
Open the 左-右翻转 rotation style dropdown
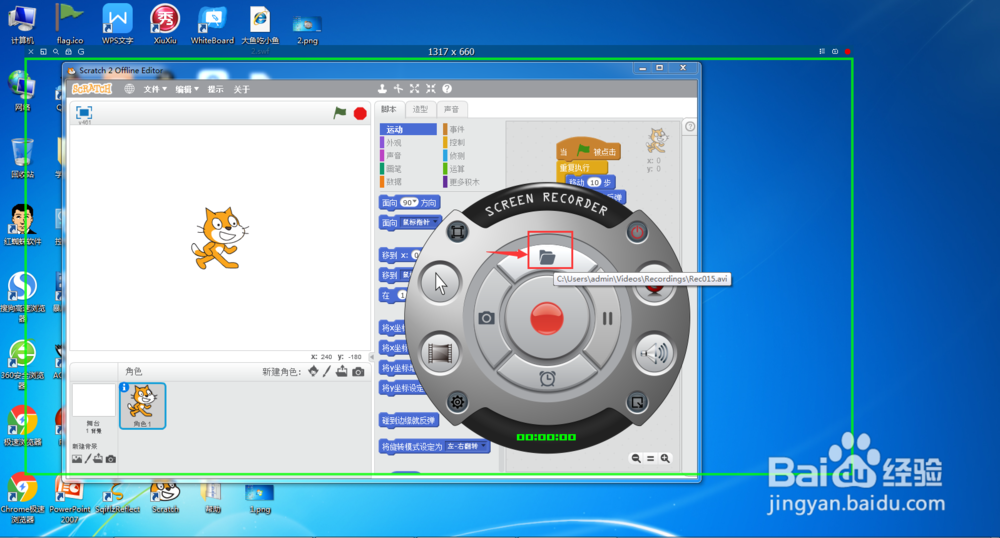point(482,446)
